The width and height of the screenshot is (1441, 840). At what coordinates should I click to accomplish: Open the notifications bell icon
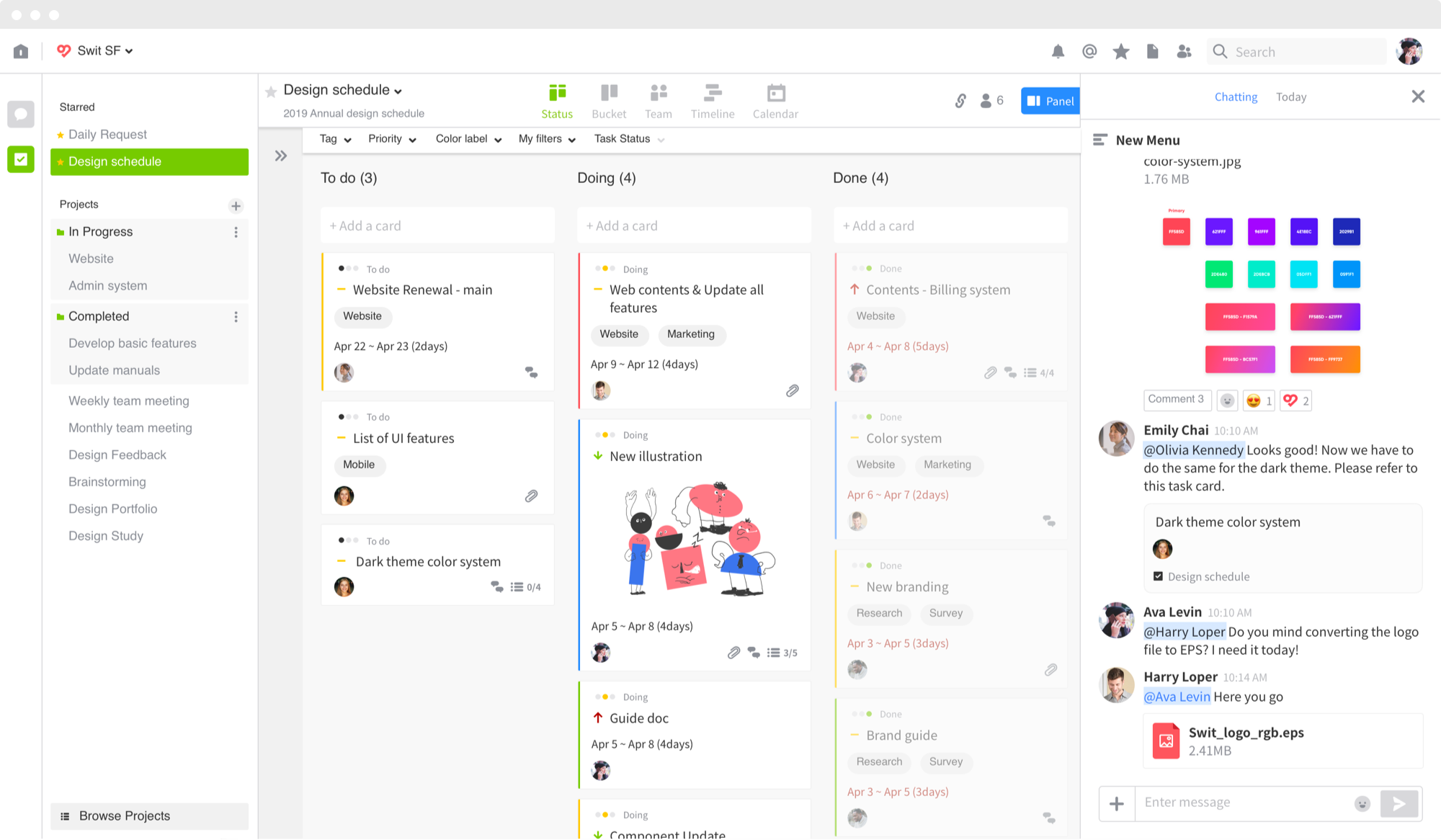pyautogui.click(x=1058, y=51)
